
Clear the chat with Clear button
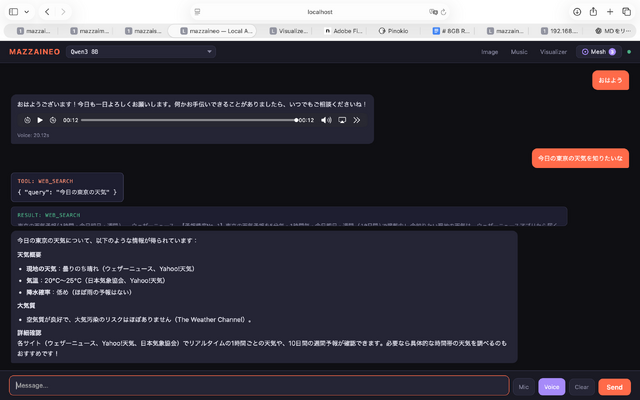(x=581, y=386)
